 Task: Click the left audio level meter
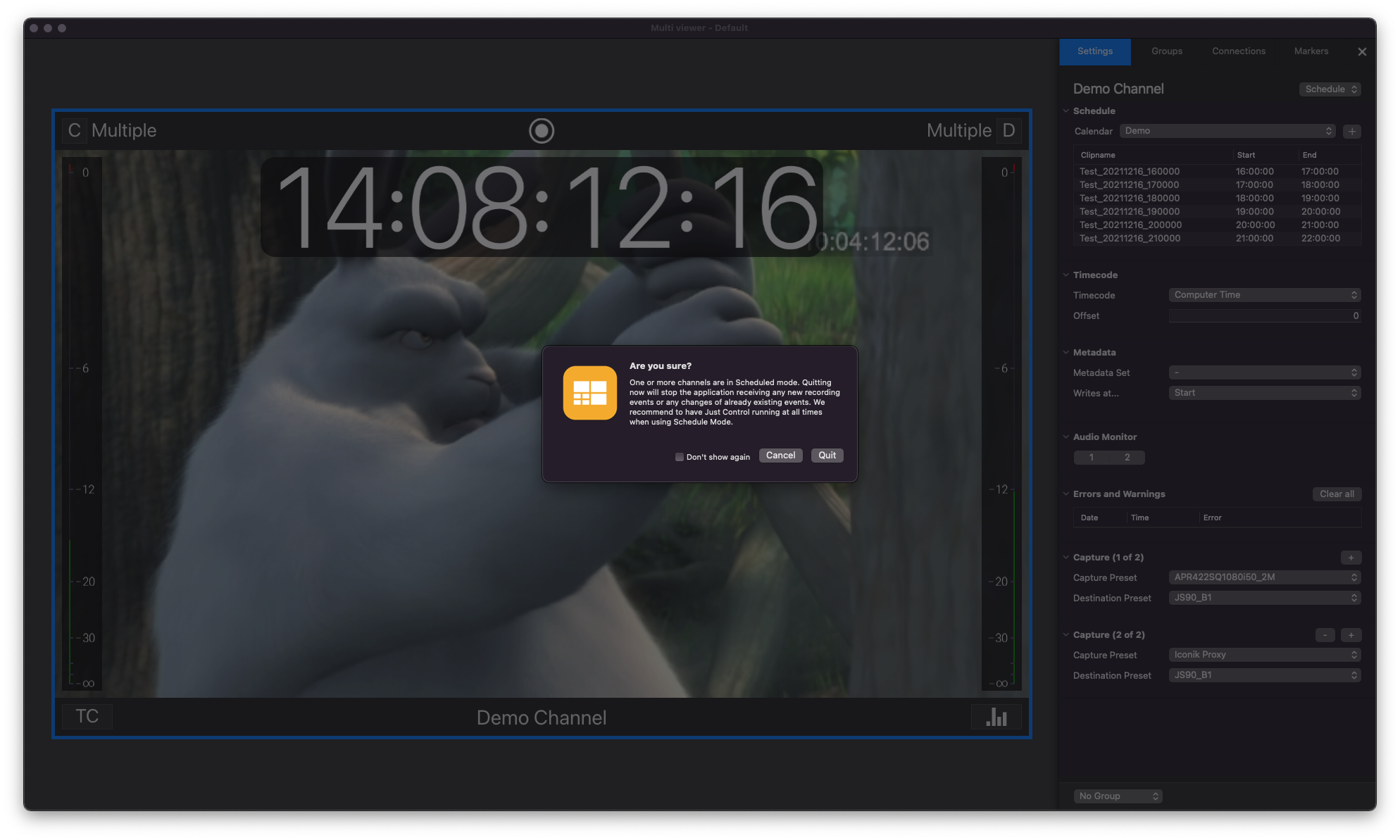(x=82, y=425)
